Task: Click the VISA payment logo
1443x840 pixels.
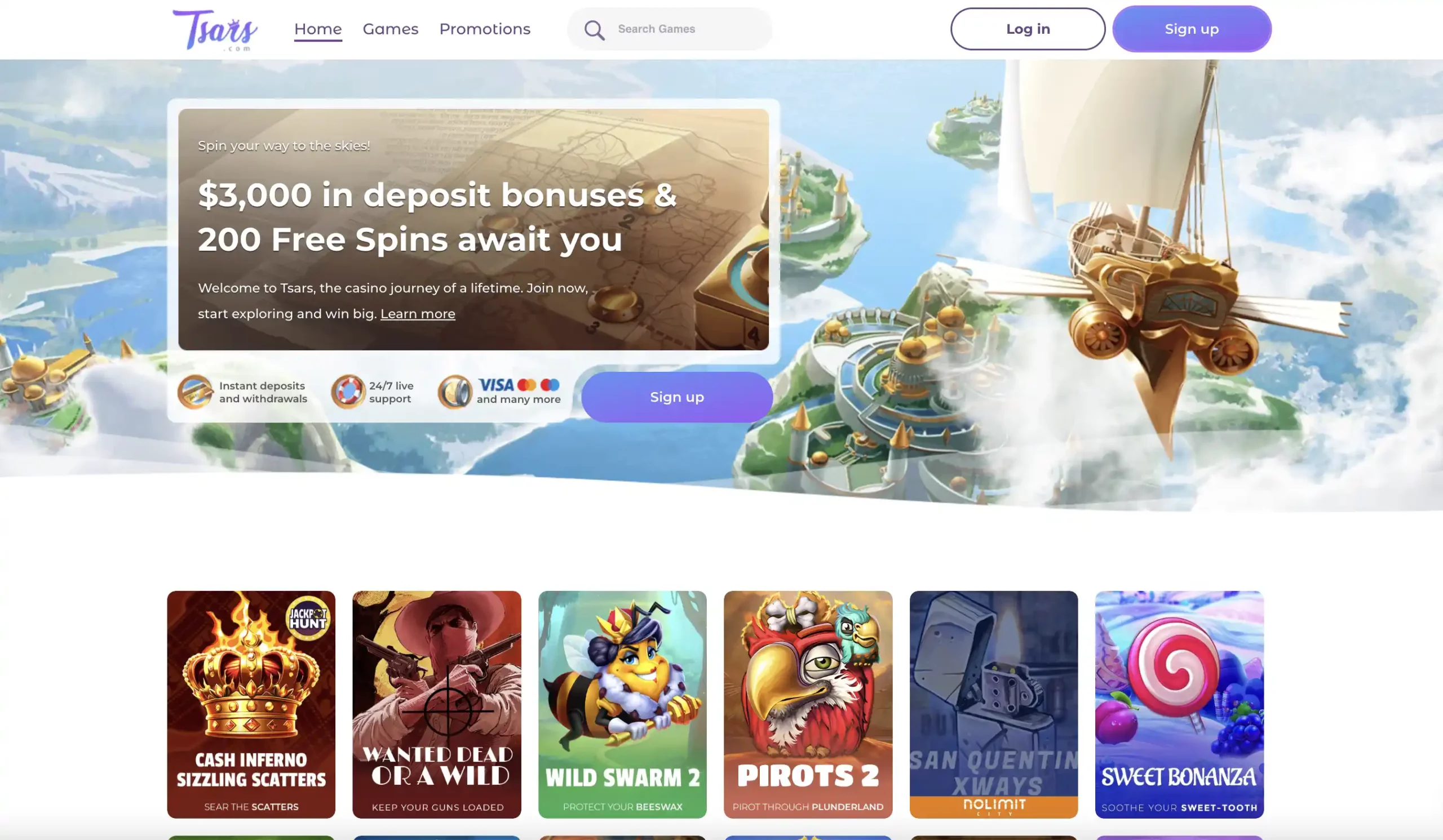Action: [496, 385]
